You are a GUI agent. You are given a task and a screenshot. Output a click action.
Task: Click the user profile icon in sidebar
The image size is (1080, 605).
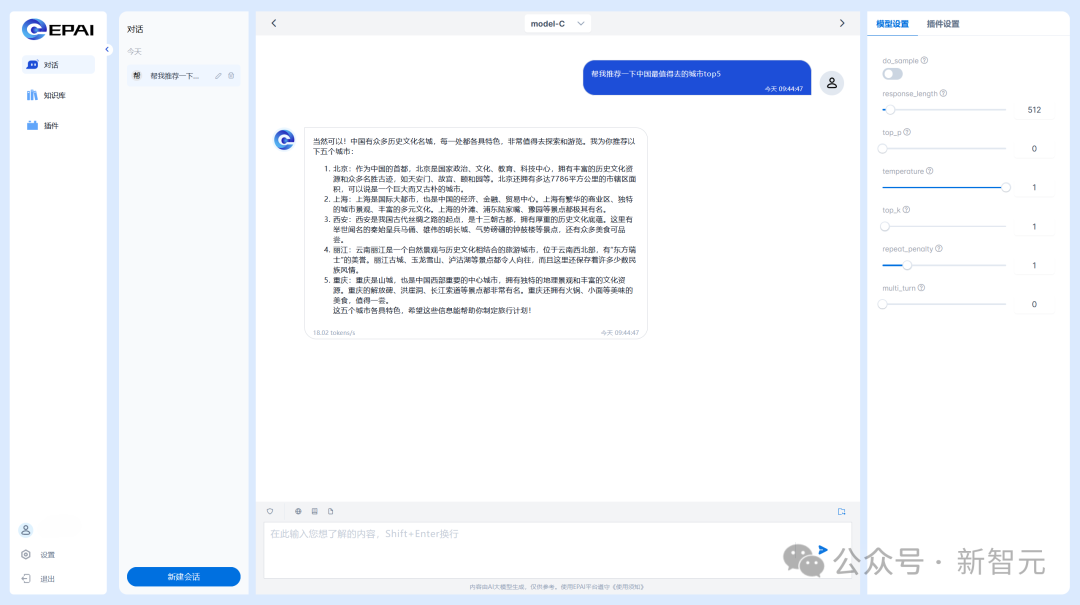point(25,530)
